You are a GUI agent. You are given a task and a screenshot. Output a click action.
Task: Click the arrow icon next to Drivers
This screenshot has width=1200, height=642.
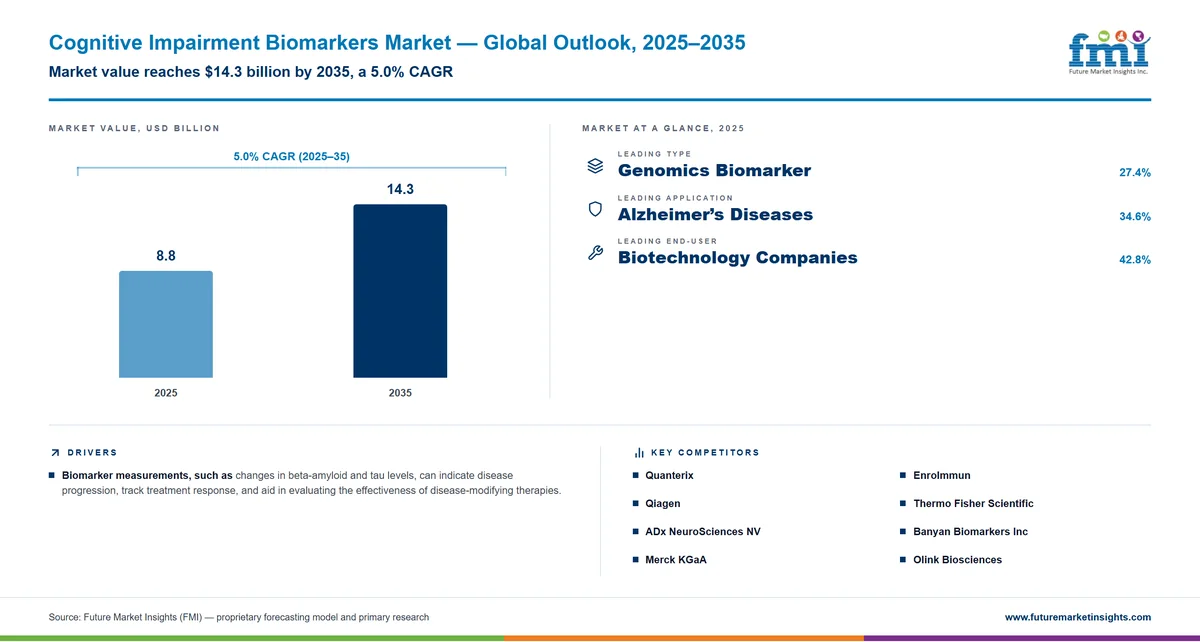pos(54,453)
